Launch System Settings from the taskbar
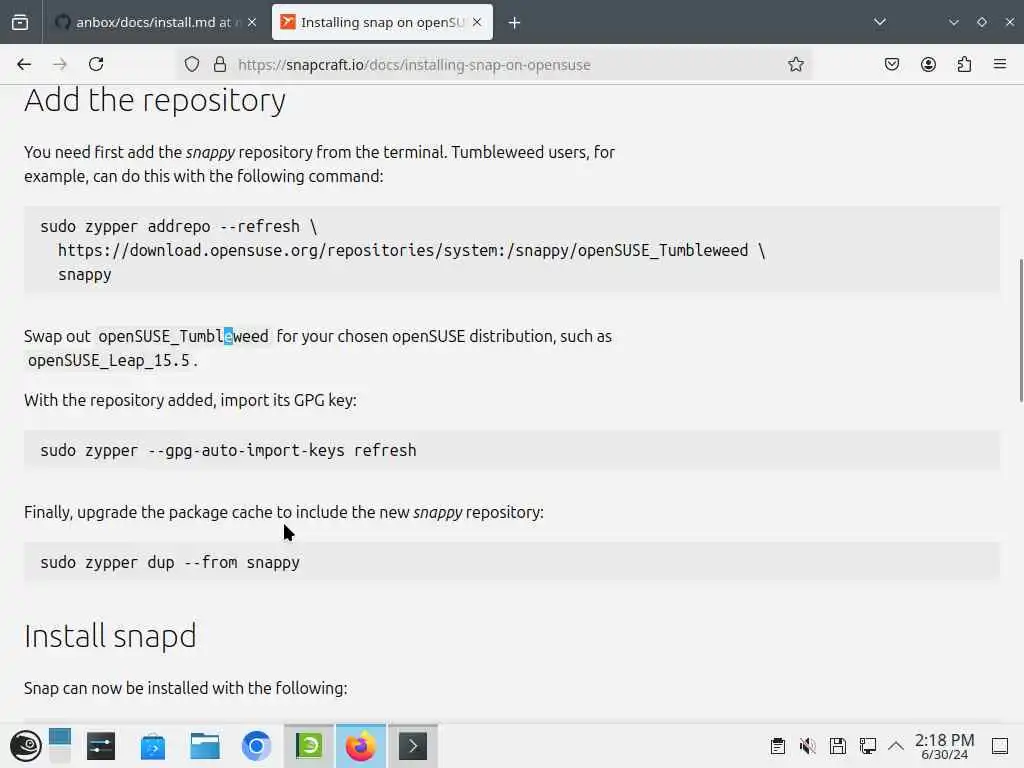Image resolution: width=1024 pixels, height=768 pixels. pyautogui.click(x=101, y=746)
